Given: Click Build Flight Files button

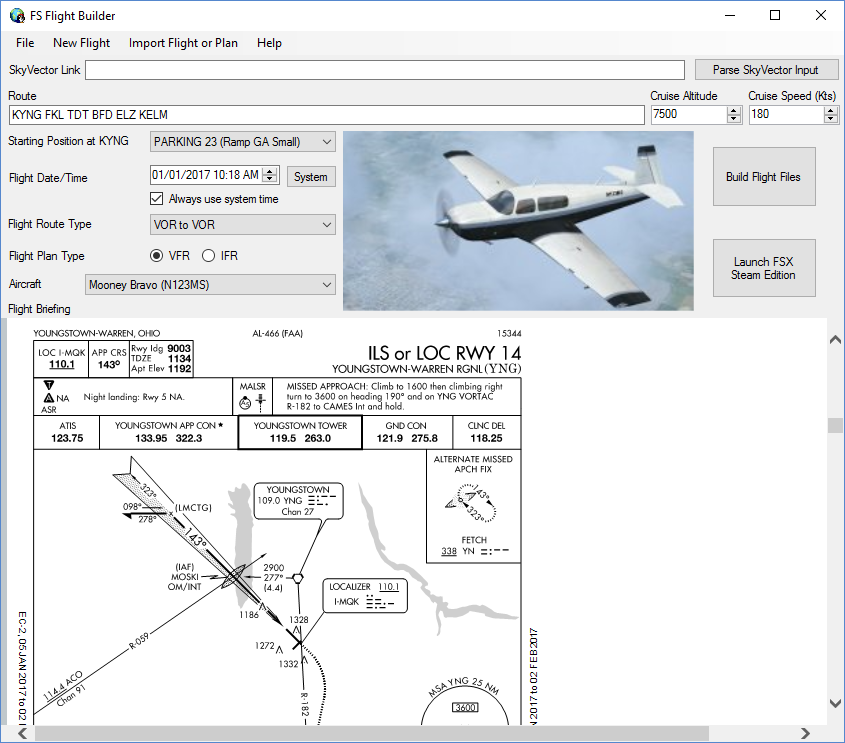Looking at the screenshot, I should 764,177.
